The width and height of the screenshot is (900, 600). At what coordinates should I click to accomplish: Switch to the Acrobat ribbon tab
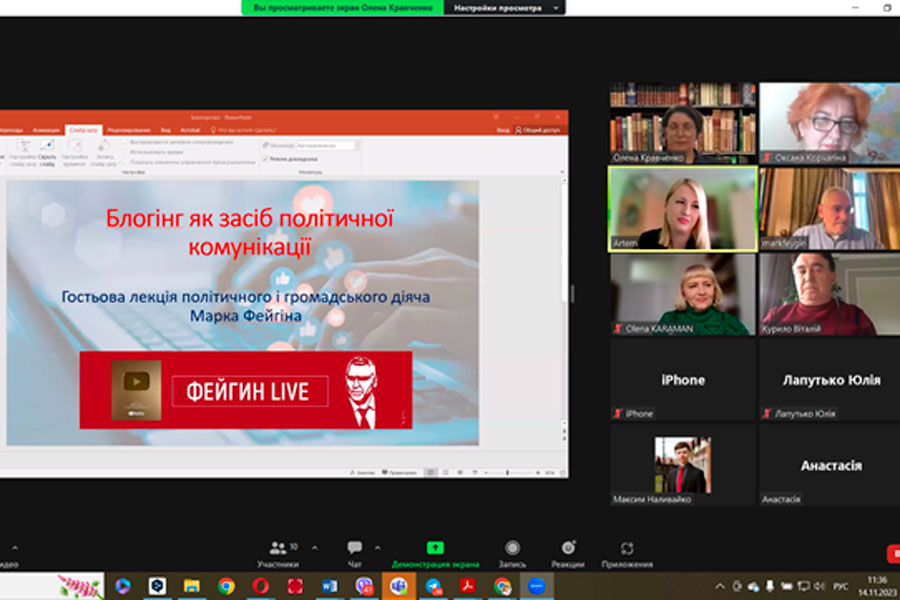click(x=190, y=130)
